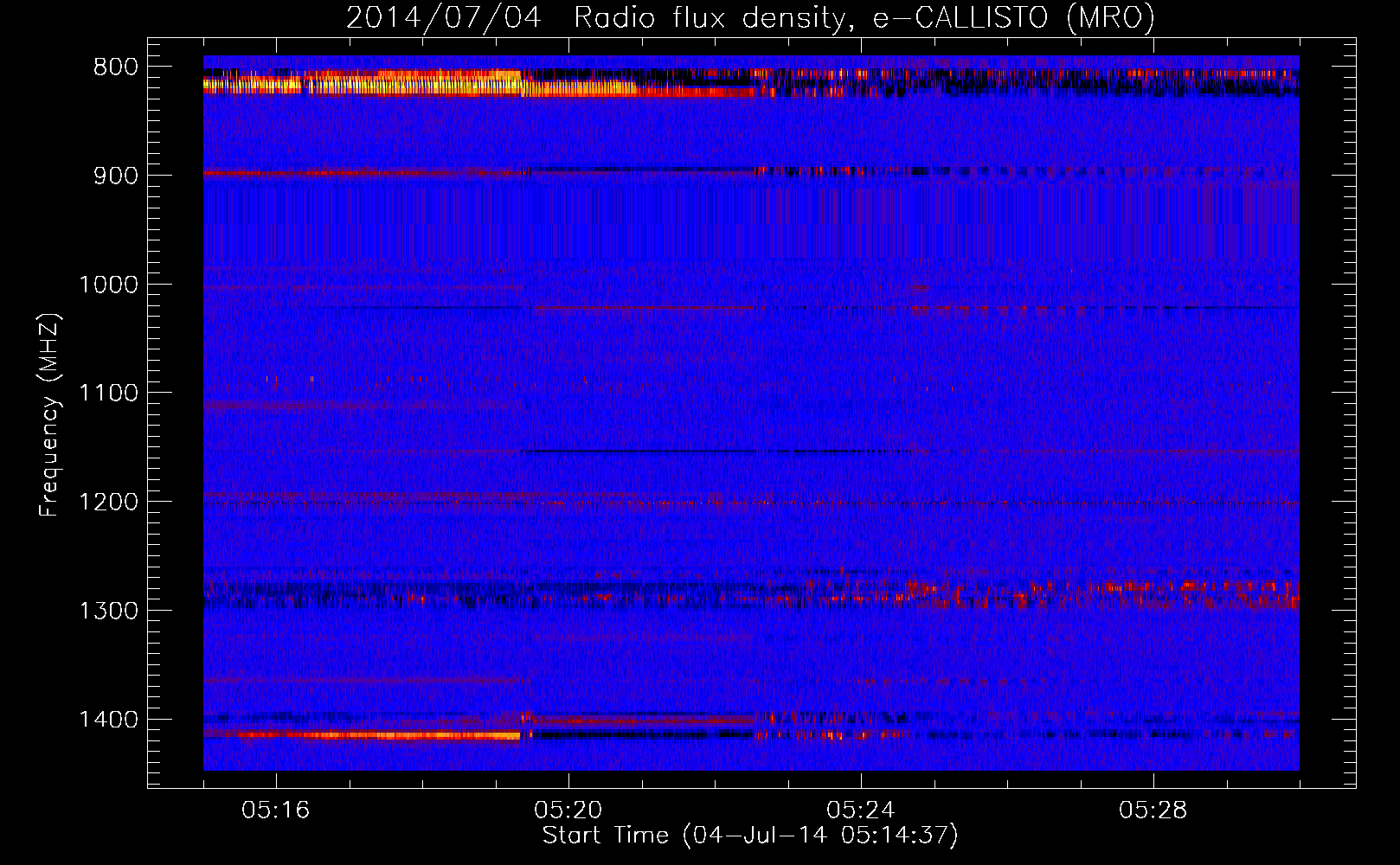
Task: Click the 1300 frequency tick label
Action: (x=108, y=612)
